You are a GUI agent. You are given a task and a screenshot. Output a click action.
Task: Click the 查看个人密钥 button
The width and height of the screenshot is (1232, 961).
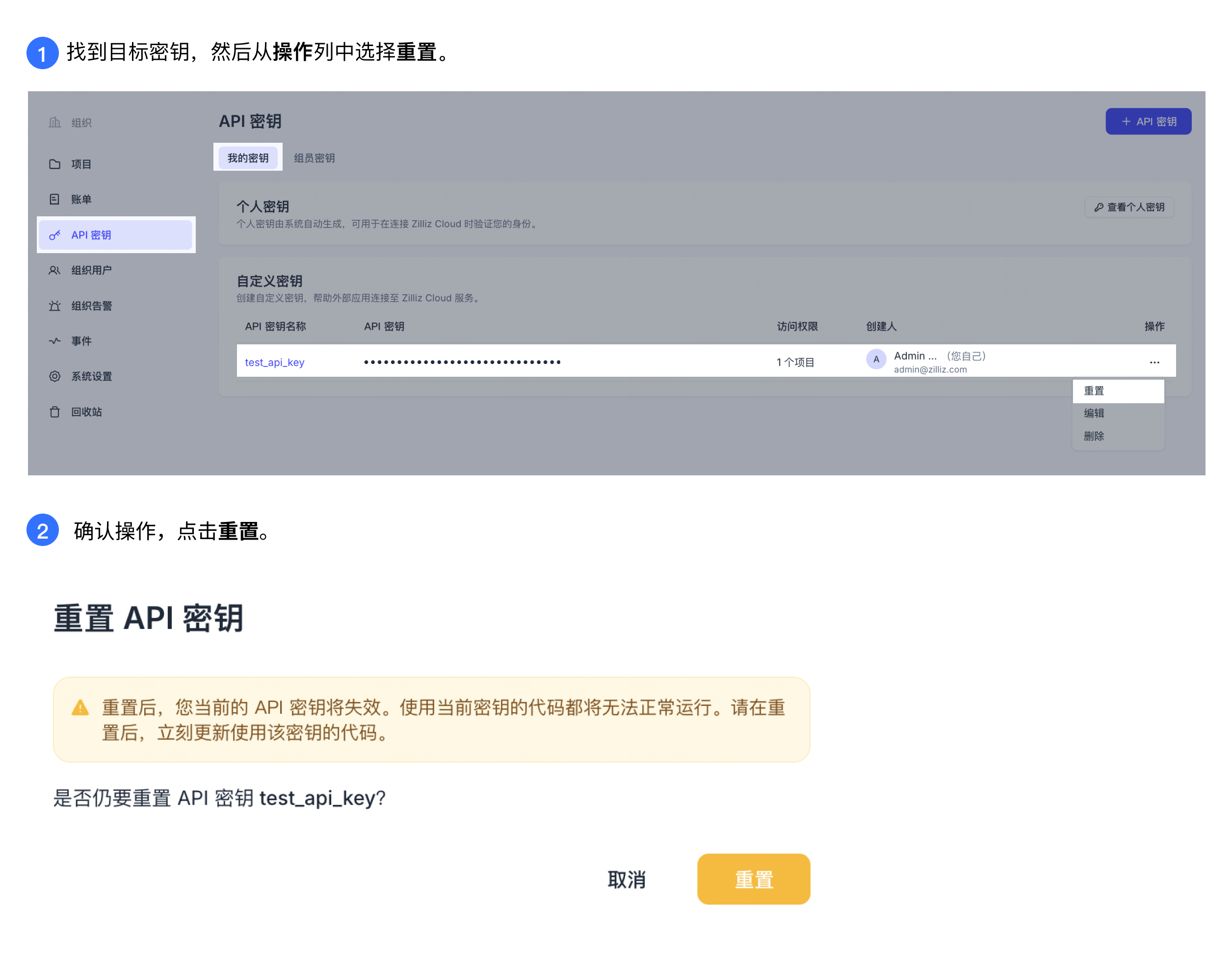(1129, 208)
